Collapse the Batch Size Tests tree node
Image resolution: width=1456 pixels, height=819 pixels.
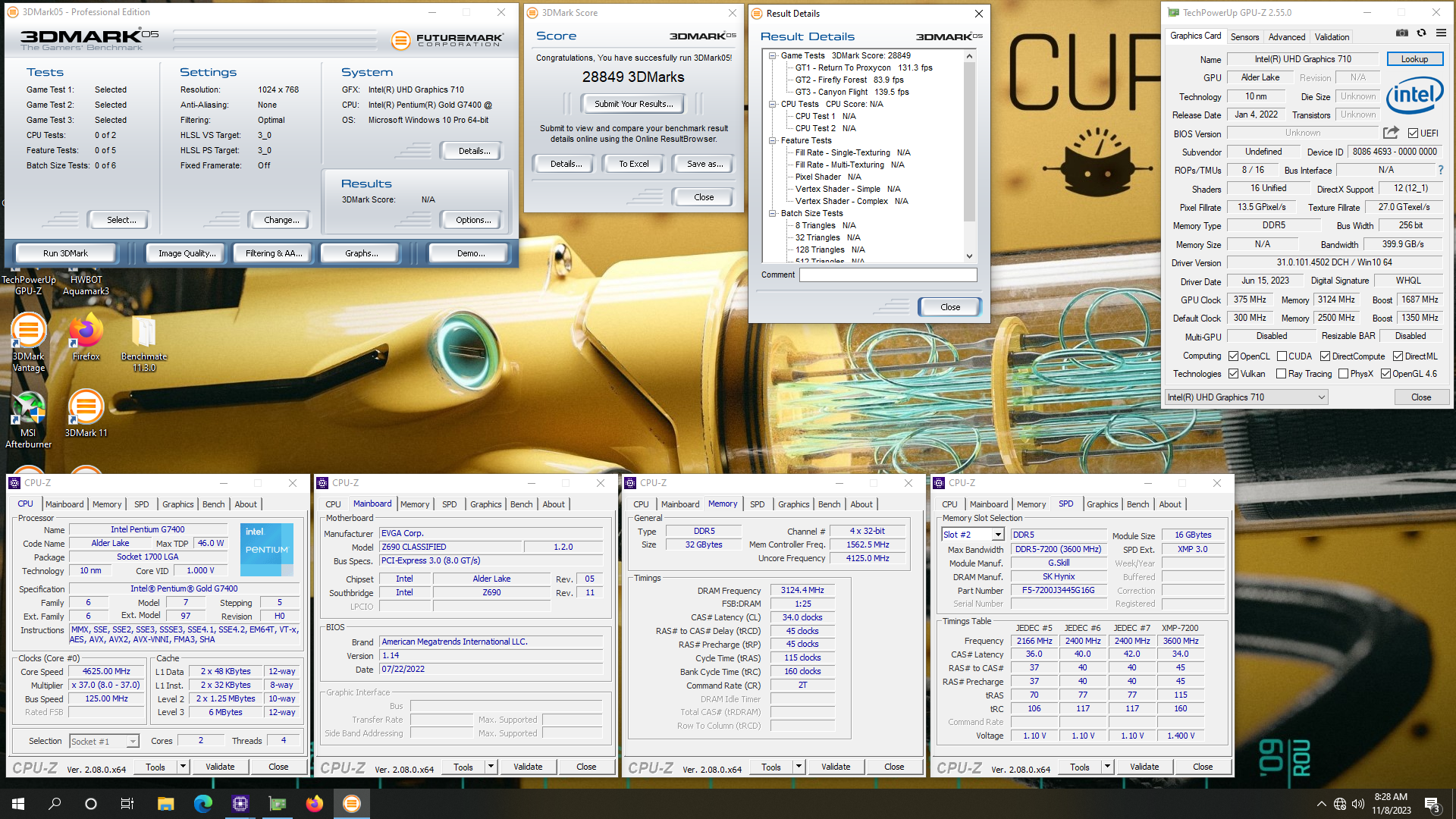click(x=772, y=213)
